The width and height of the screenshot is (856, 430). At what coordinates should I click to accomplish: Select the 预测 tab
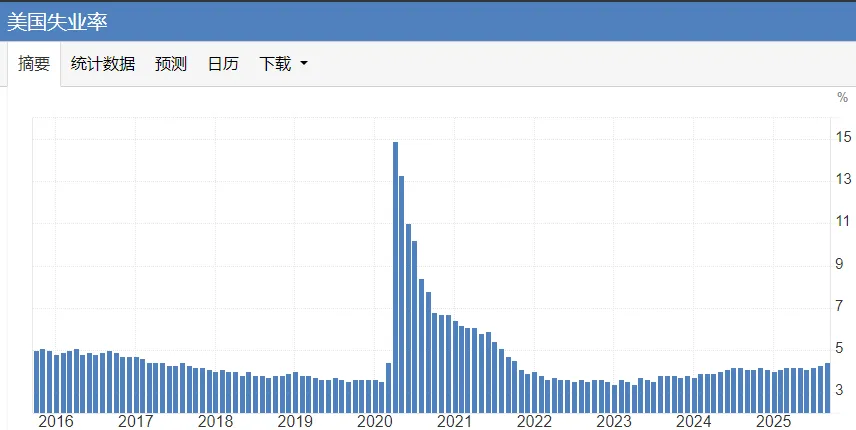point(171,64)
